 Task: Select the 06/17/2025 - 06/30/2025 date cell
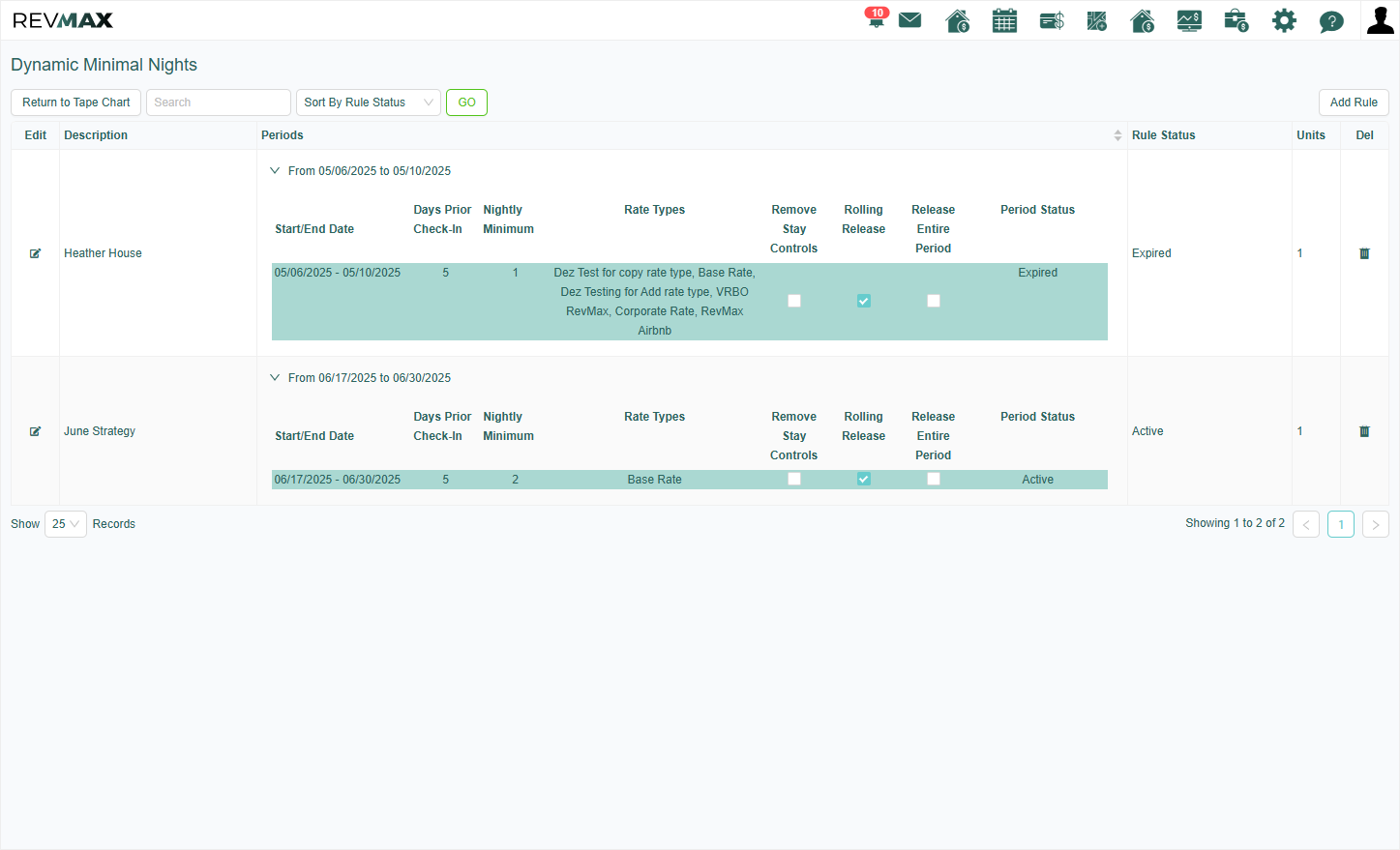point(338,480)
